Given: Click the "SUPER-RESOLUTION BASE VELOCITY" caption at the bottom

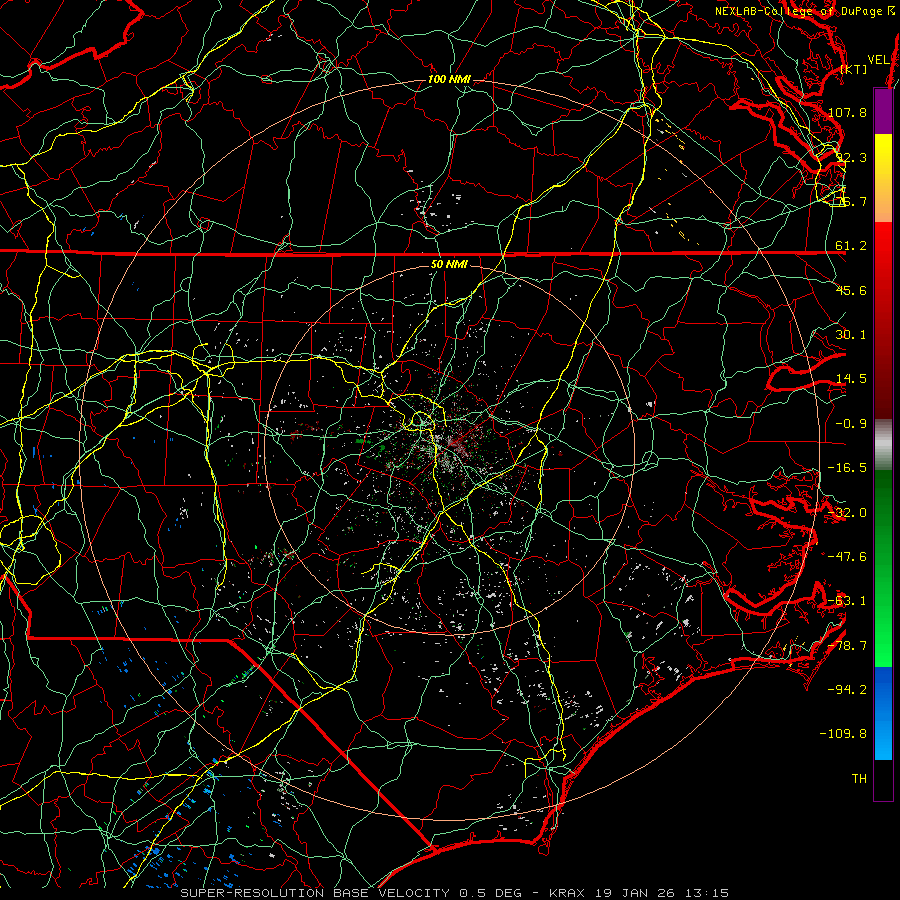Looking at the screenshot, I should coord(315,893).
